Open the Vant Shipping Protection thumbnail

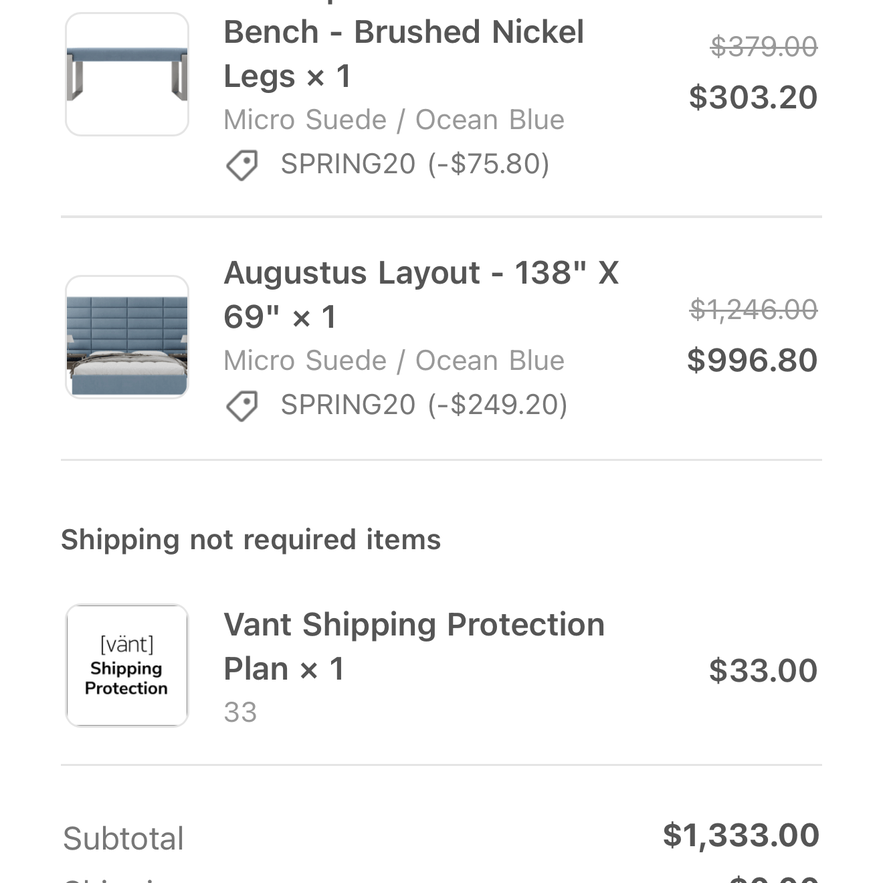(127, 666)
